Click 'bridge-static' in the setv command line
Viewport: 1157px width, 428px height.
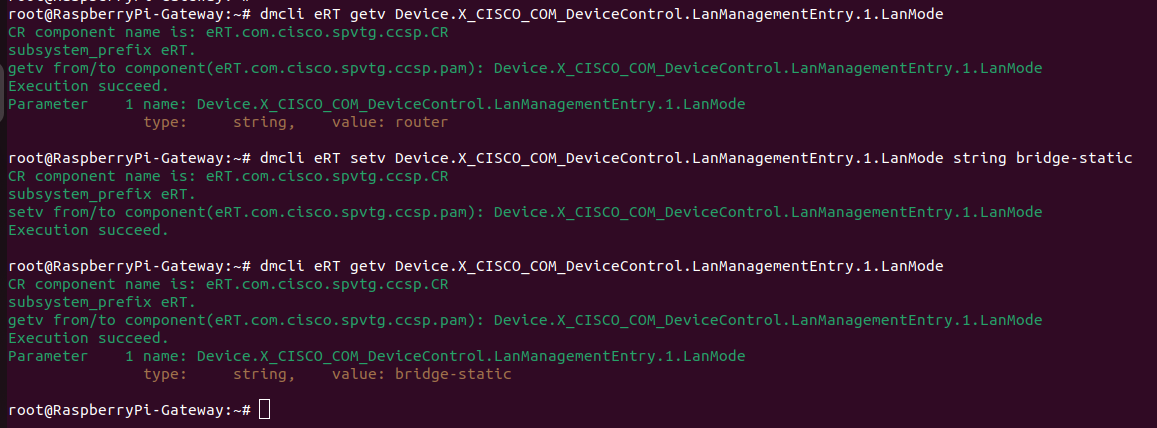(1073, 158)
